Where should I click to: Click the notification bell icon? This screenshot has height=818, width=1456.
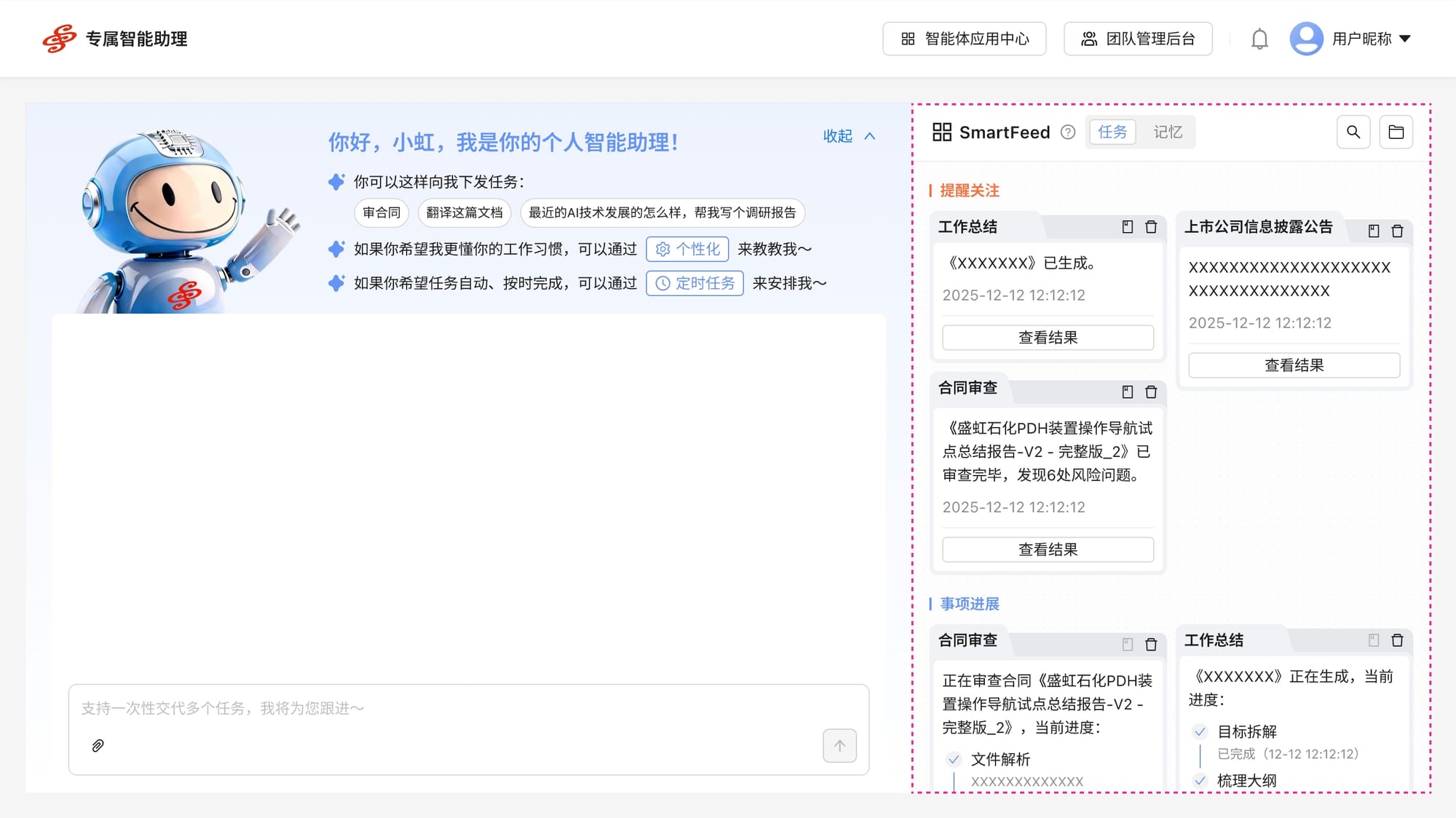coord(1259,39)
